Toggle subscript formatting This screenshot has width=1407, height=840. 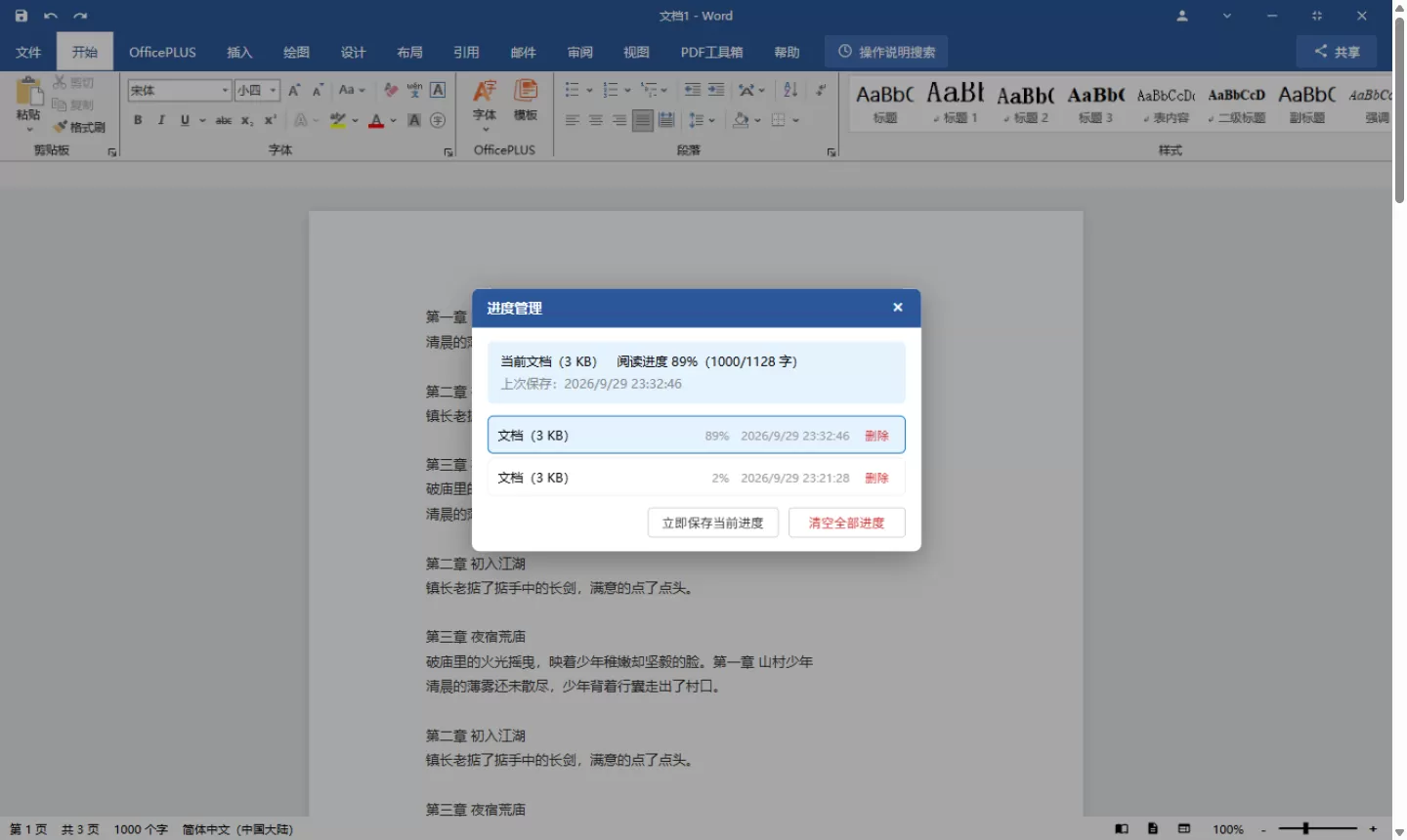(x=247, y=120)
